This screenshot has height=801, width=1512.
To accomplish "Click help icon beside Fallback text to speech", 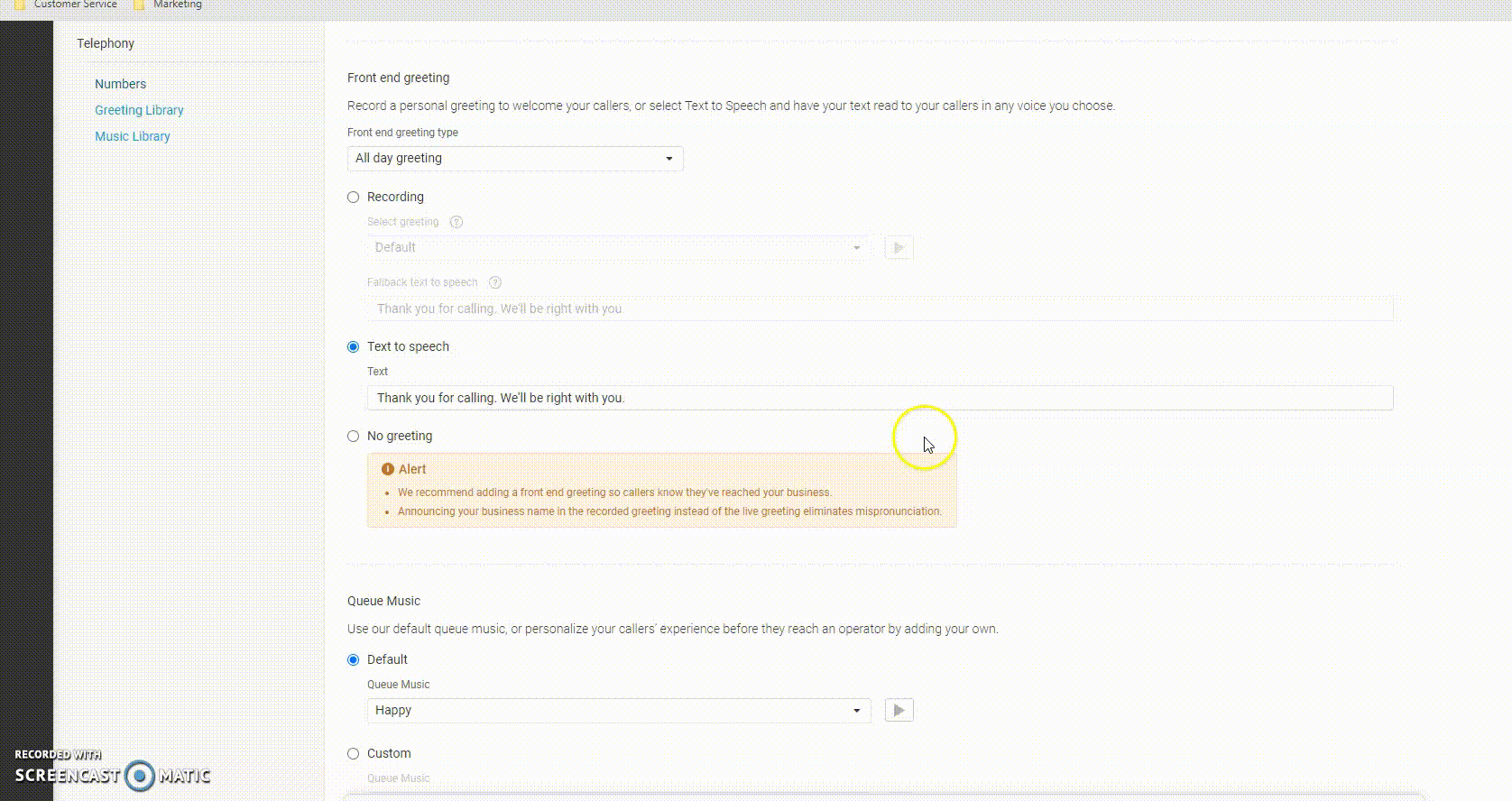I will pyautogui.click(x=494, y=282).
